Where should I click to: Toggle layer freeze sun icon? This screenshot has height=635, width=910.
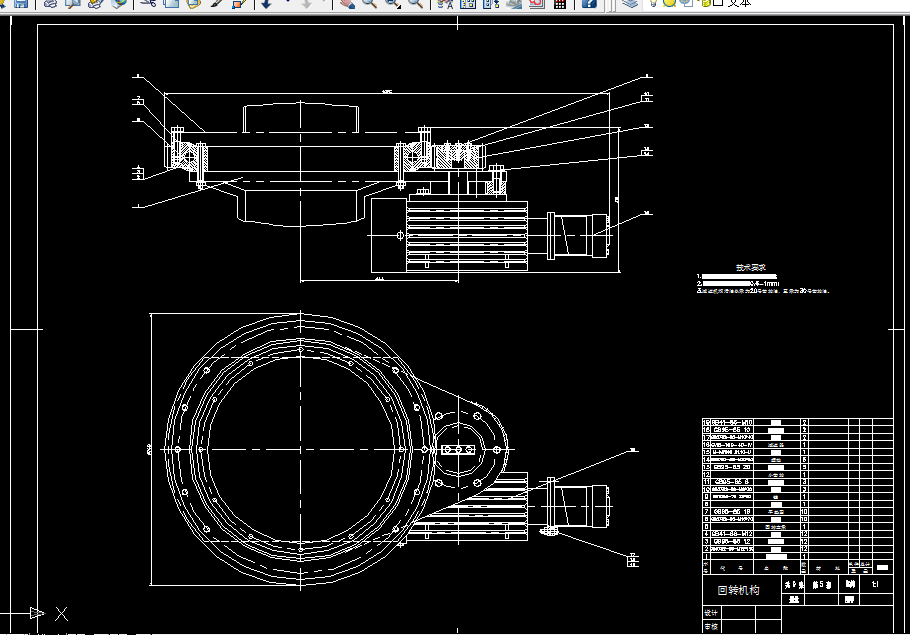(x=669, y=3)
